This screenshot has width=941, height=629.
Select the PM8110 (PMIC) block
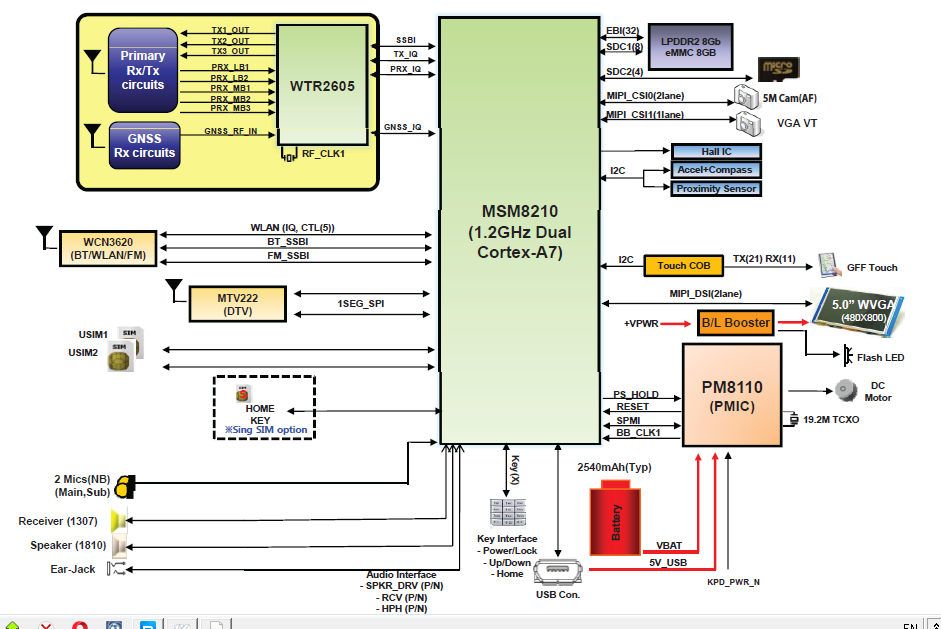pos(732,396)
